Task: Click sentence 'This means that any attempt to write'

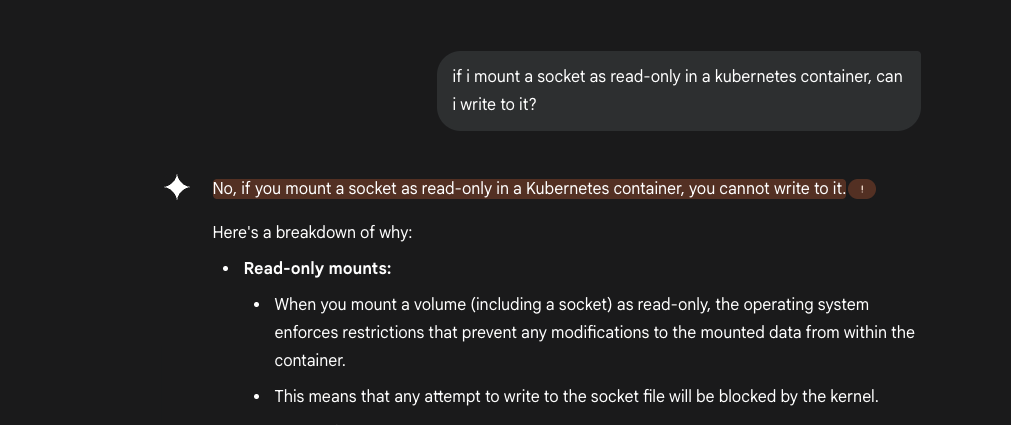Action: coord(576,396)
